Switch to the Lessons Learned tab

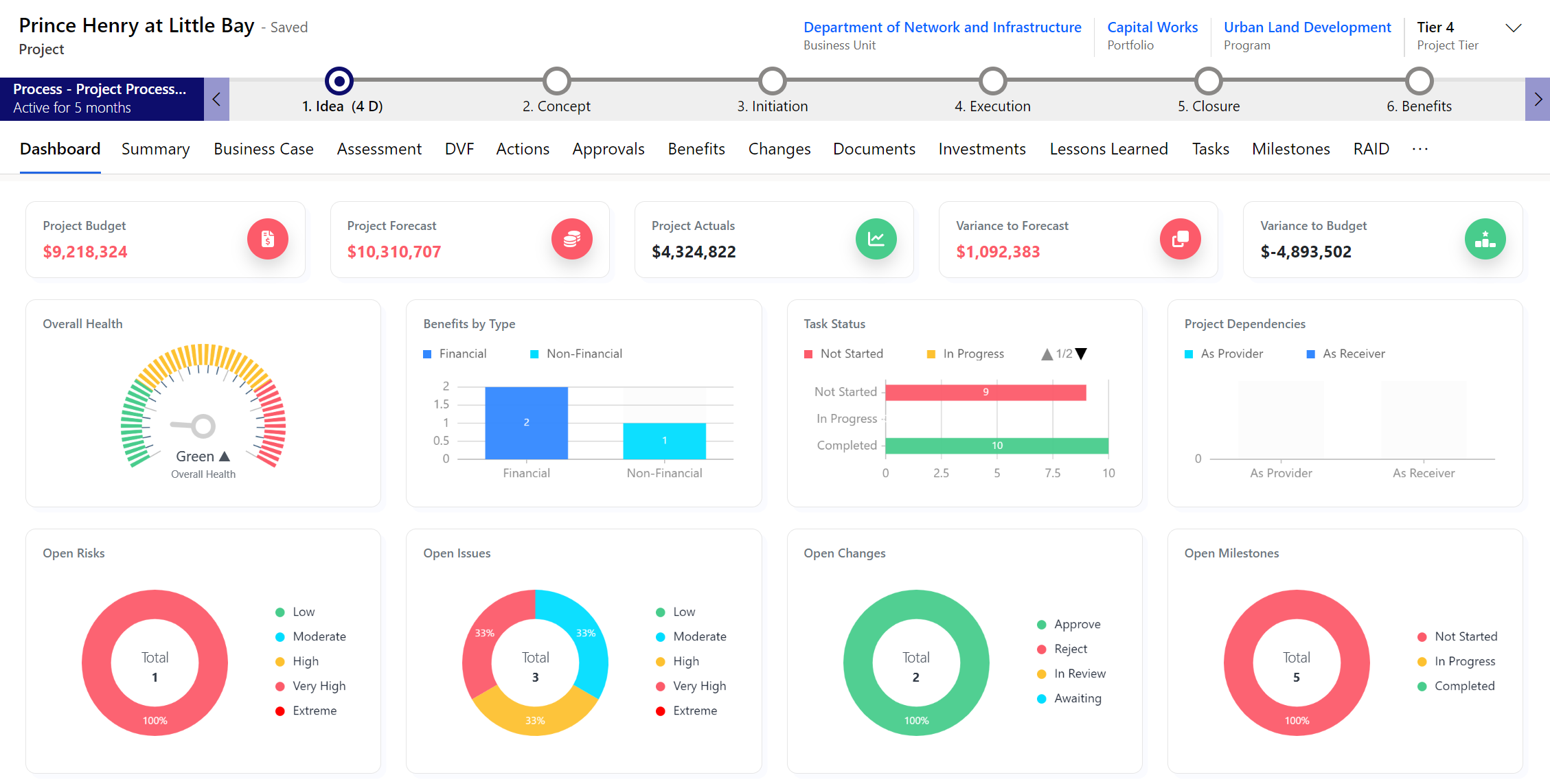pyautogui.click(x=1108, y=149)
